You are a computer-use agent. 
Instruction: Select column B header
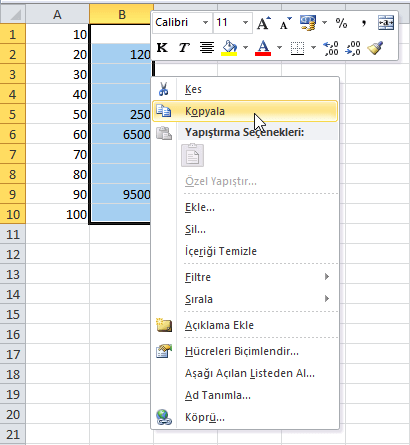121,14
